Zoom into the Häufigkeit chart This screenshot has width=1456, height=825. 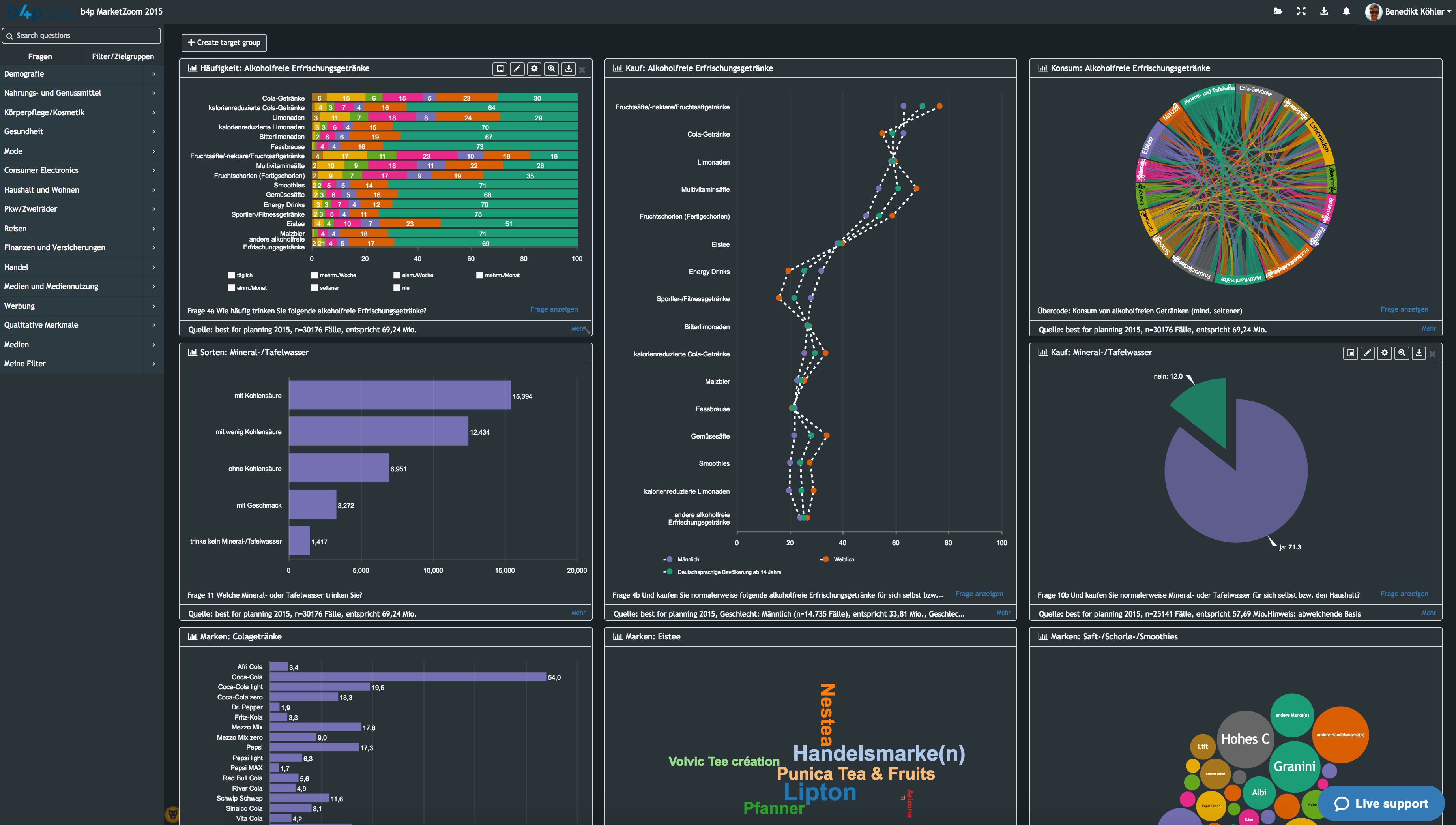(551, 69)
